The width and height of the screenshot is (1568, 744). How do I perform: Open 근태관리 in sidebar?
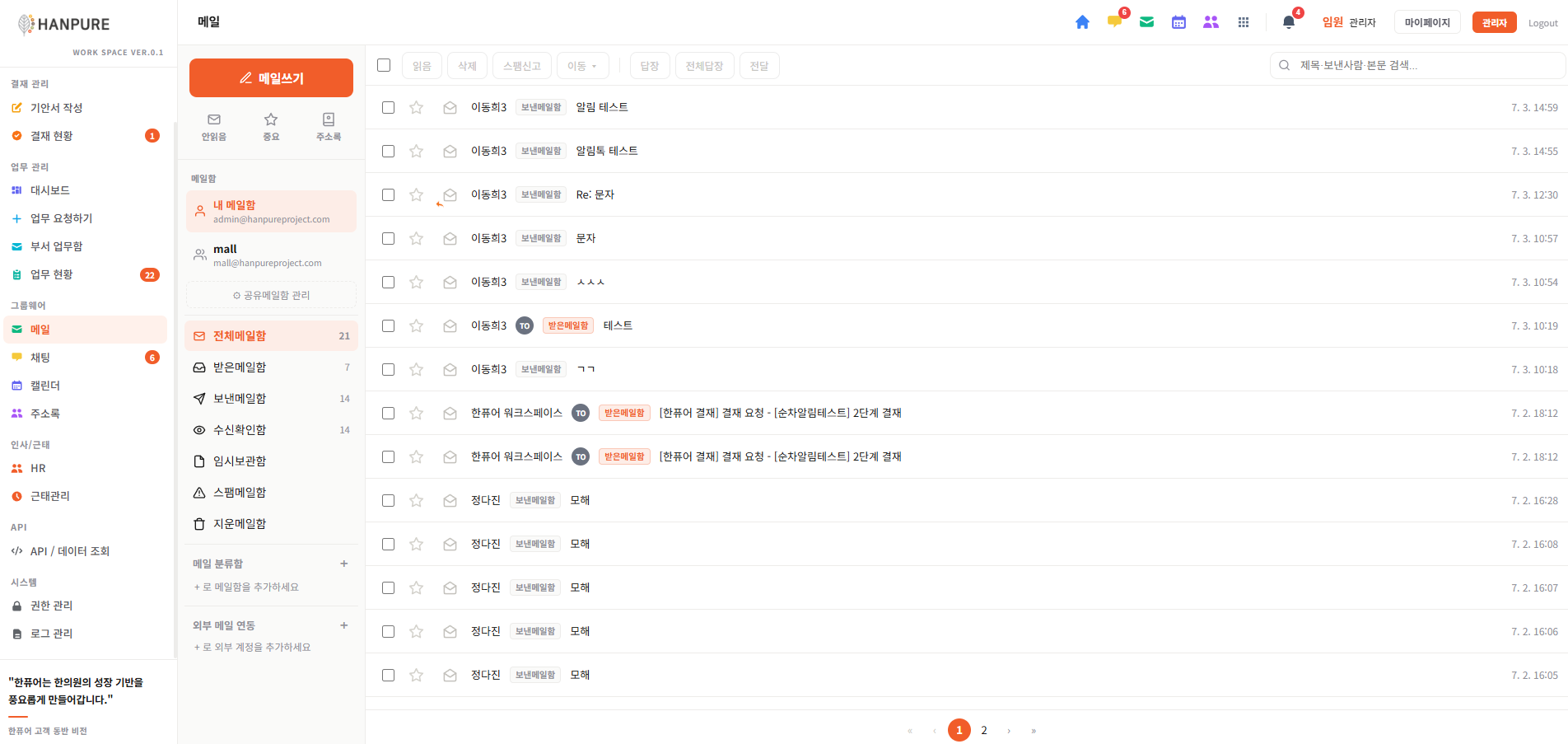pos(86,496)
